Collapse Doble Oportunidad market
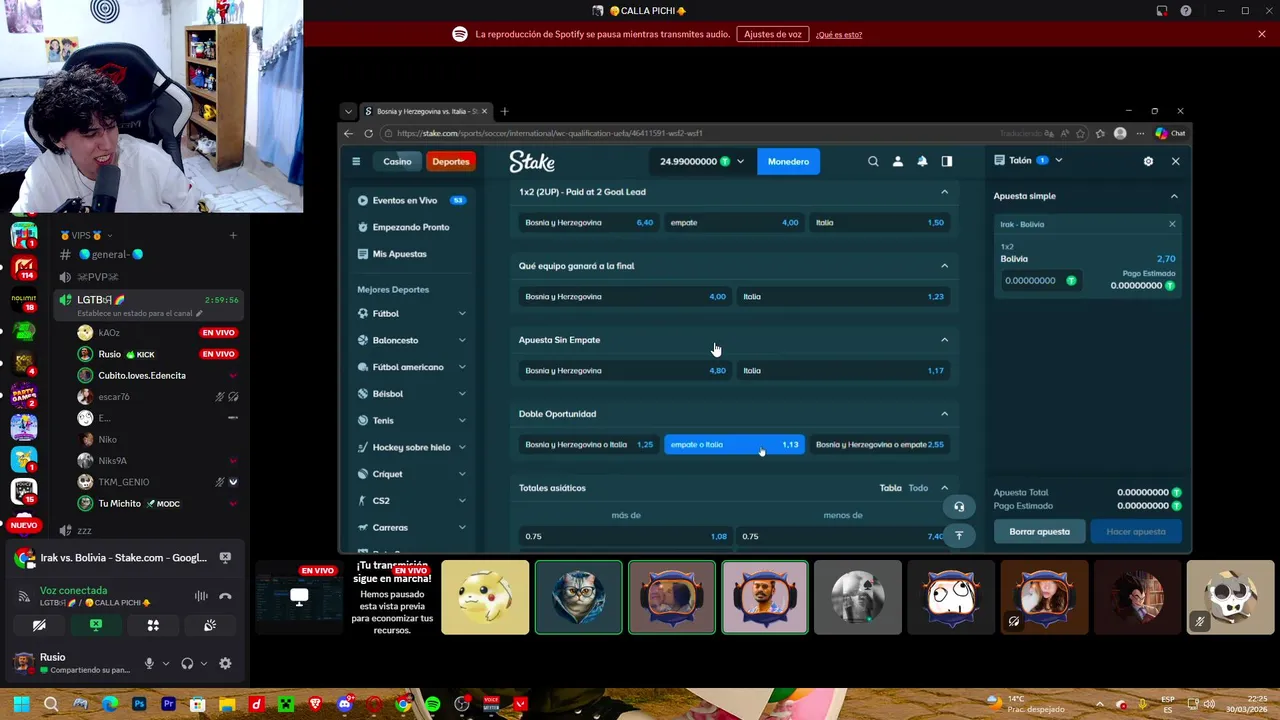The width and height of the screenshot is (1280, 720). [944, 414]
